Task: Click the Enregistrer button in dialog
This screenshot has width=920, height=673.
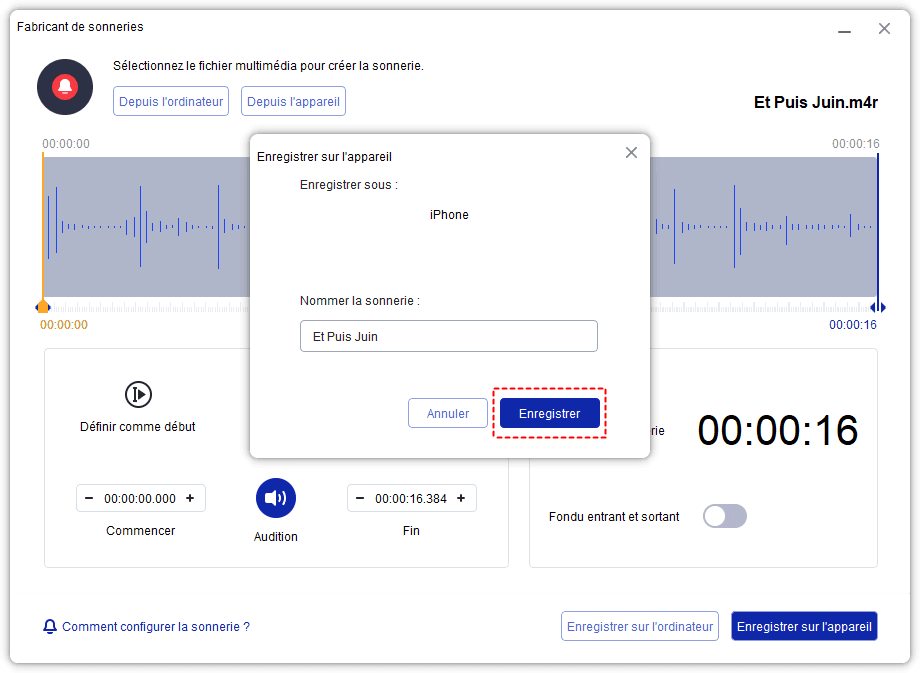Action: (x=549, y=413)
